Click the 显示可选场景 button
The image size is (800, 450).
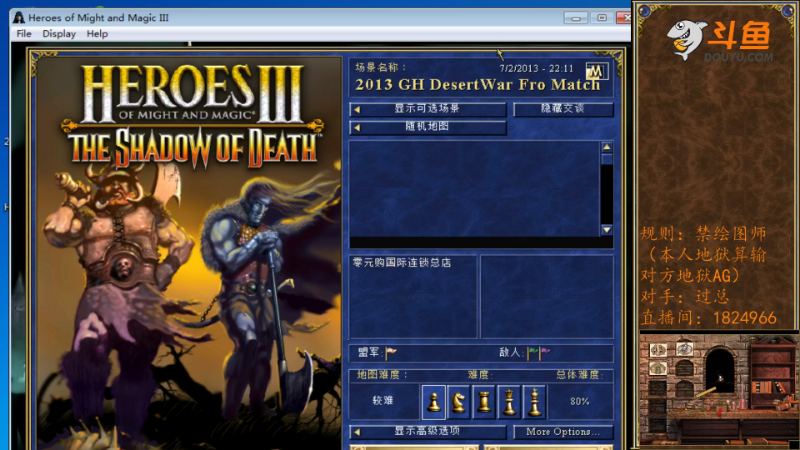point(428,109)
